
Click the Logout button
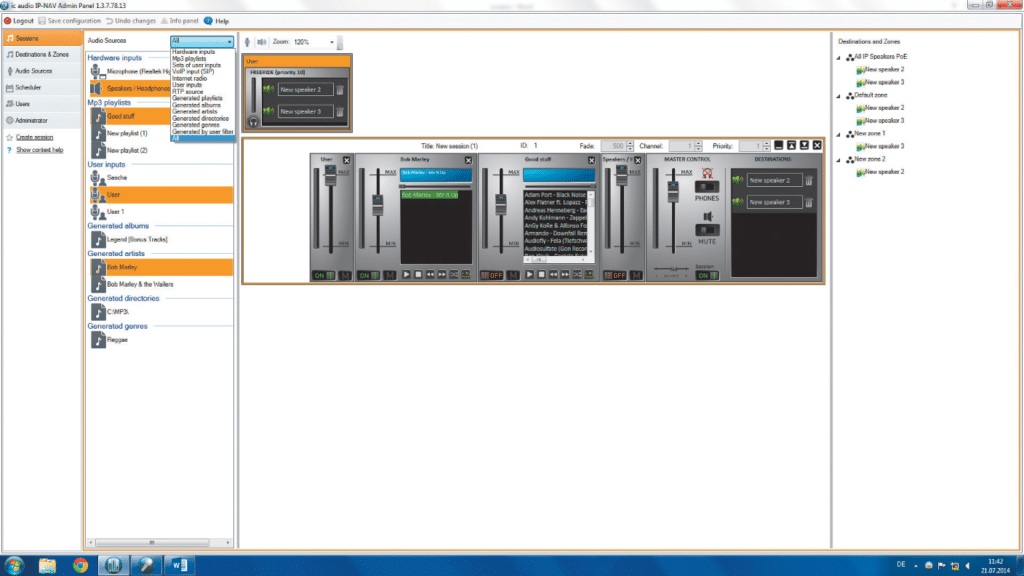(19, 20)
